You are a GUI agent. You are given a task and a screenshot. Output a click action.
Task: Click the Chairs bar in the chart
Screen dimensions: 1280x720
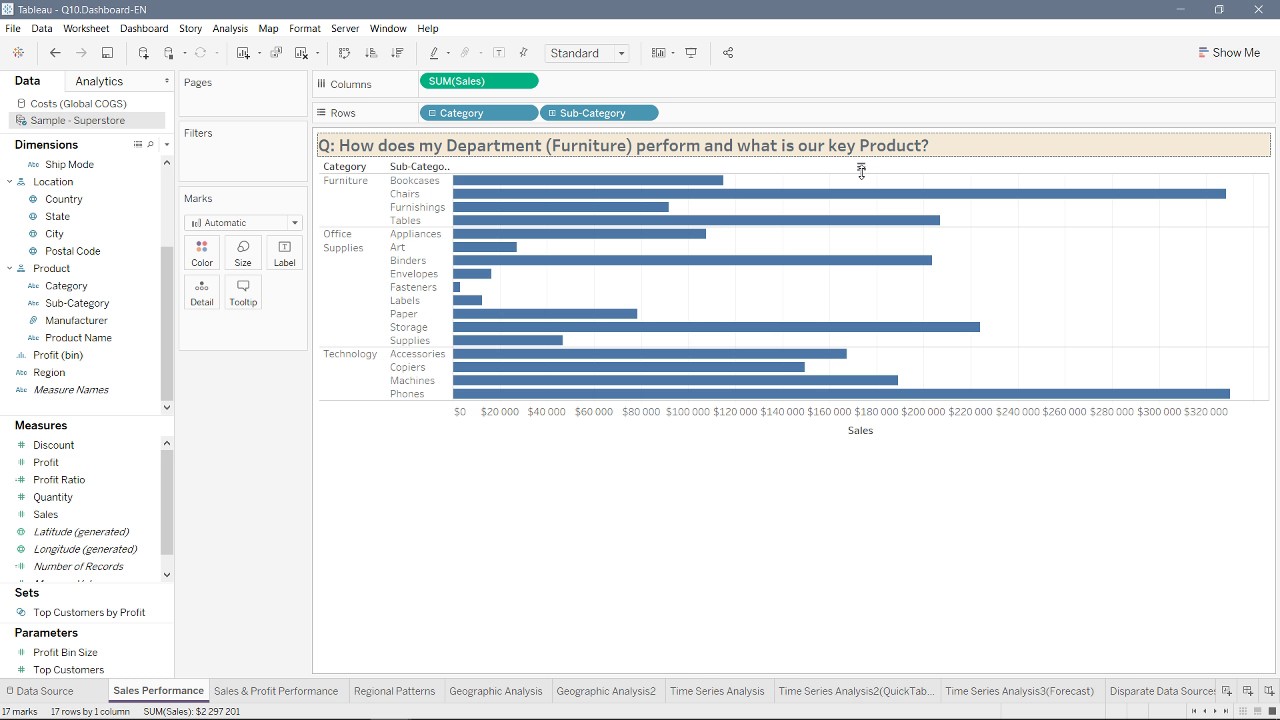tap(839, 194)
